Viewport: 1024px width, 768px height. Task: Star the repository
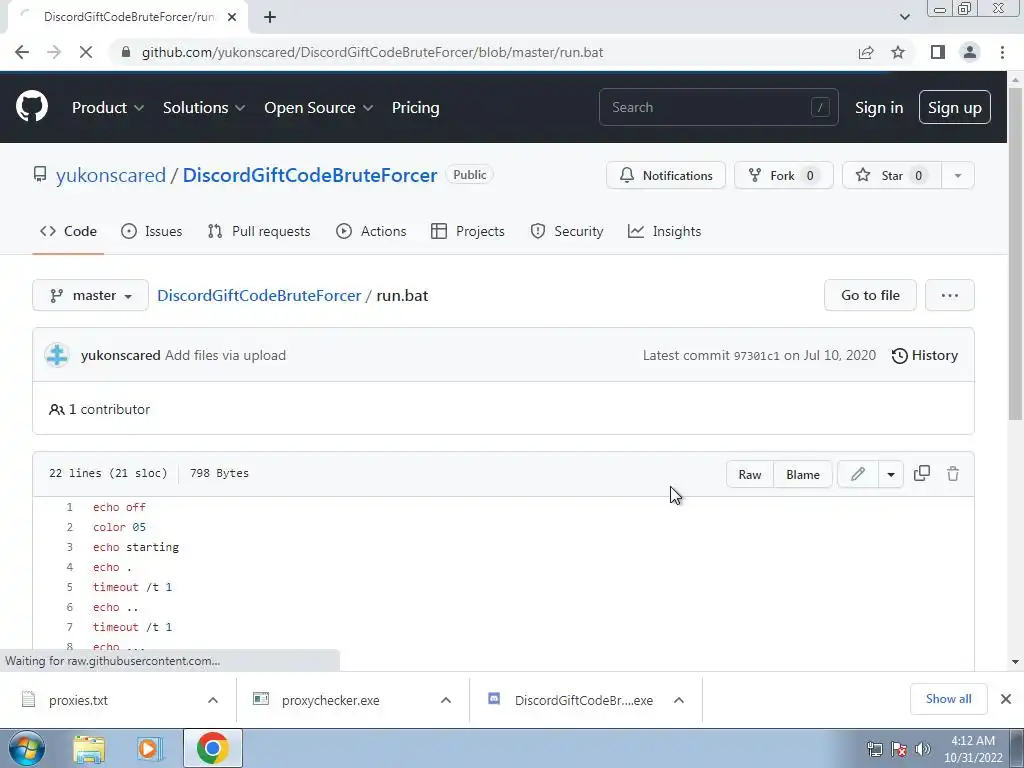point(891,175)
